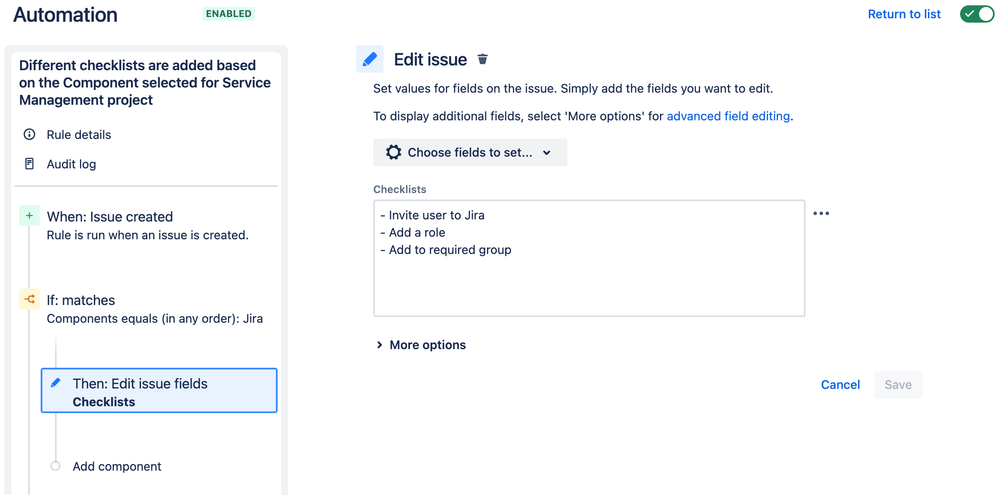Open Choose fields to set dropdown
Screen dimensions: 999x495
click(x=470, y=152)
